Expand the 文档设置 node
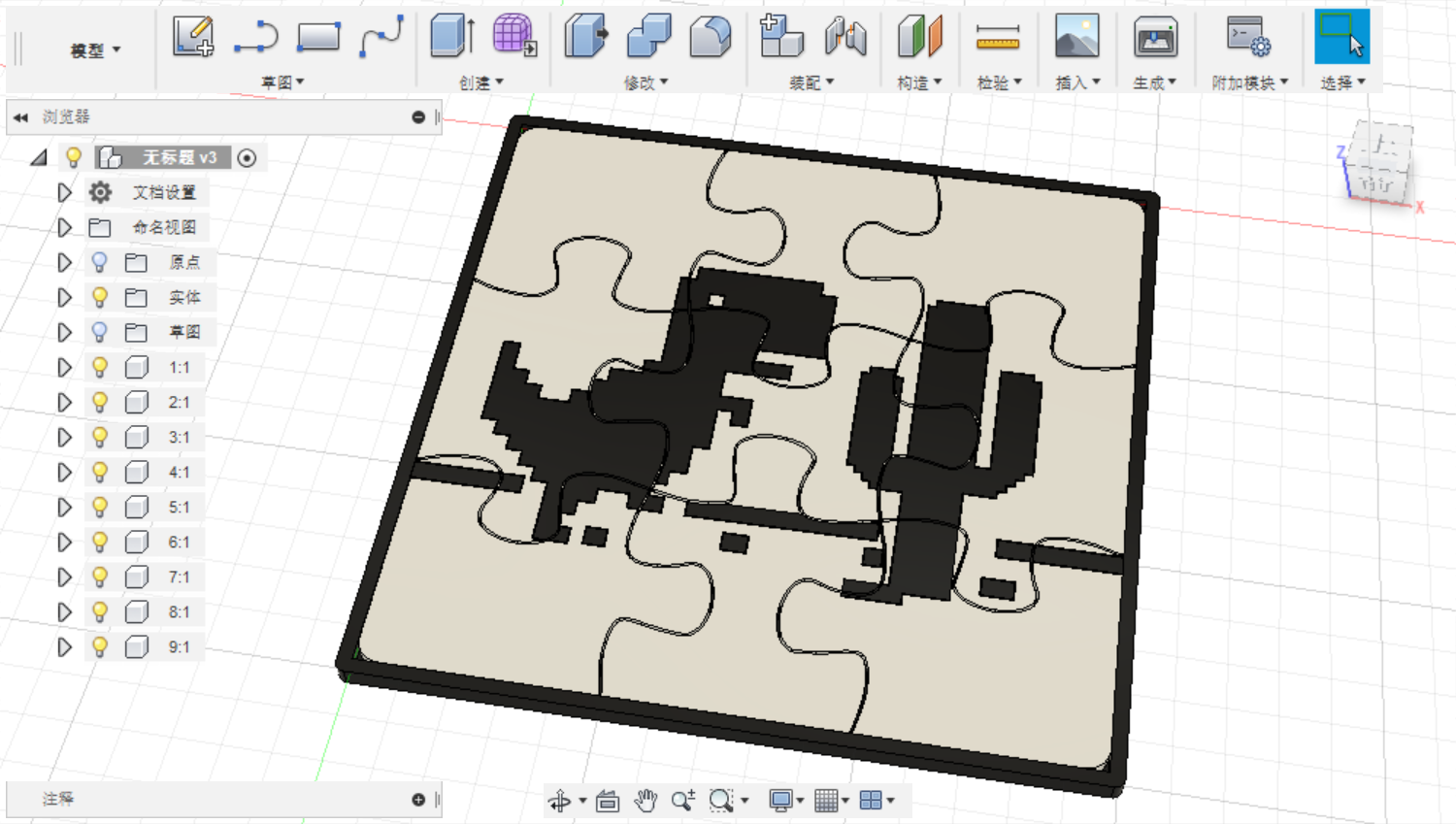Image resolution: width=1456 pixels, height=824 pixels. (64, 192)
